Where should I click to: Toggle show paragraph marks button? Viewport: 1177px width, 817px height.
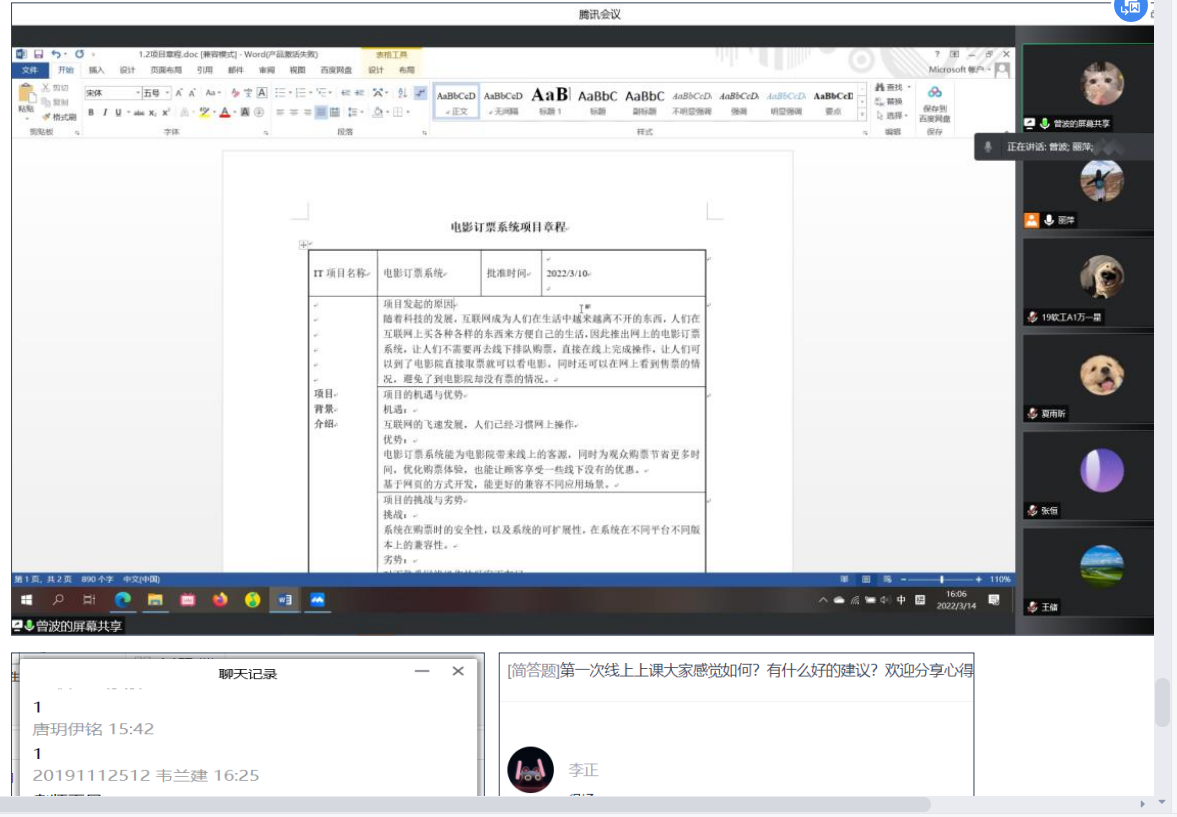[x=420, y=93]
